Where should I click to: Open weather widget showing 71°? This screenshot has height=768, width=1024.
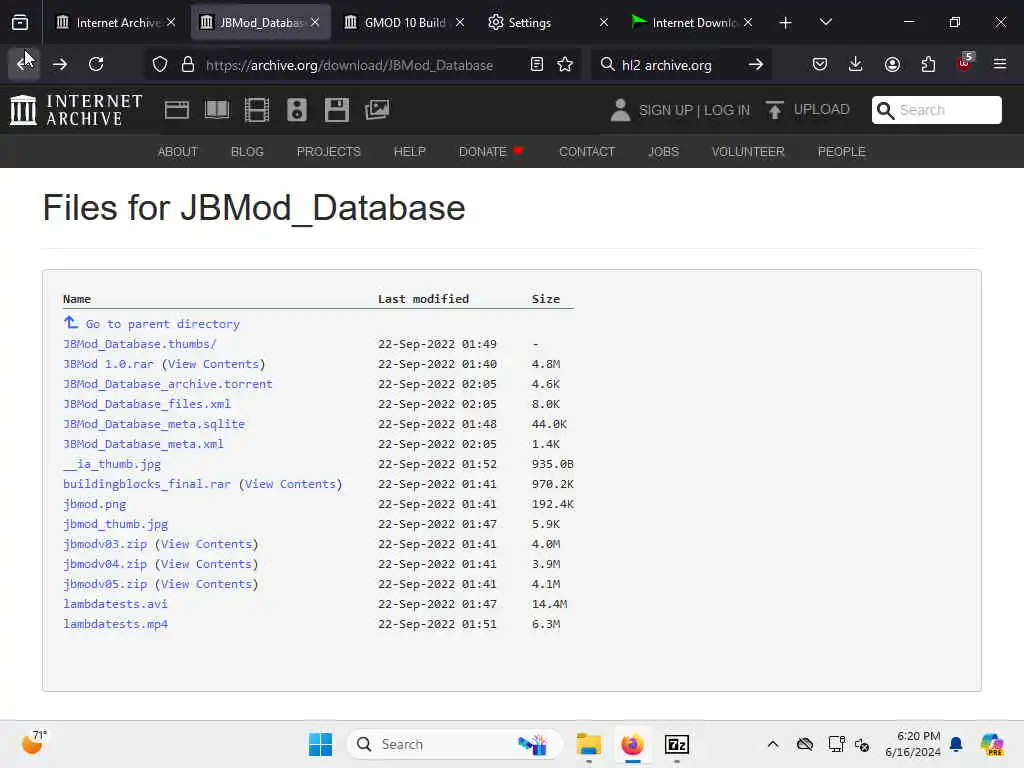pos(34,743)
